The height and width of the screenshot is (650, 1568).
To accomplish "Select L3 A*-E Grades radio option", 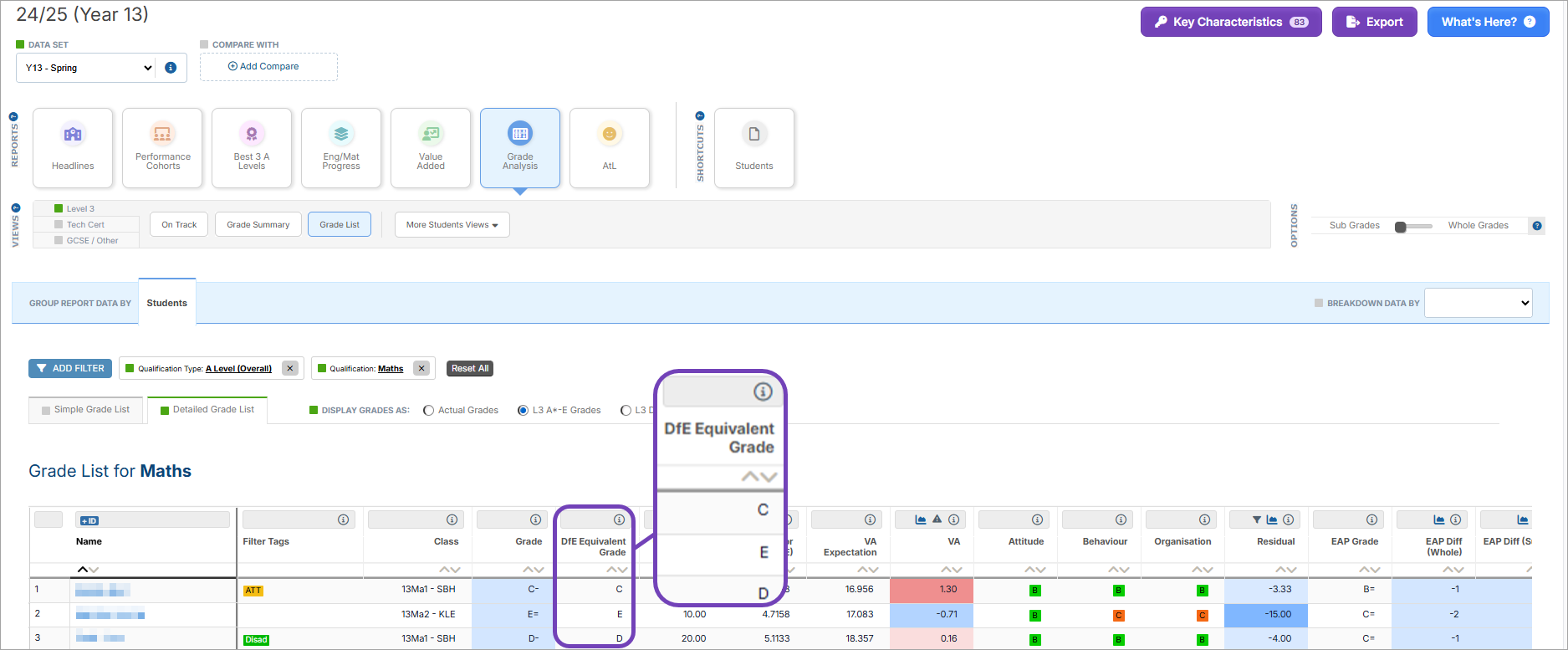I will coord(524,411).
